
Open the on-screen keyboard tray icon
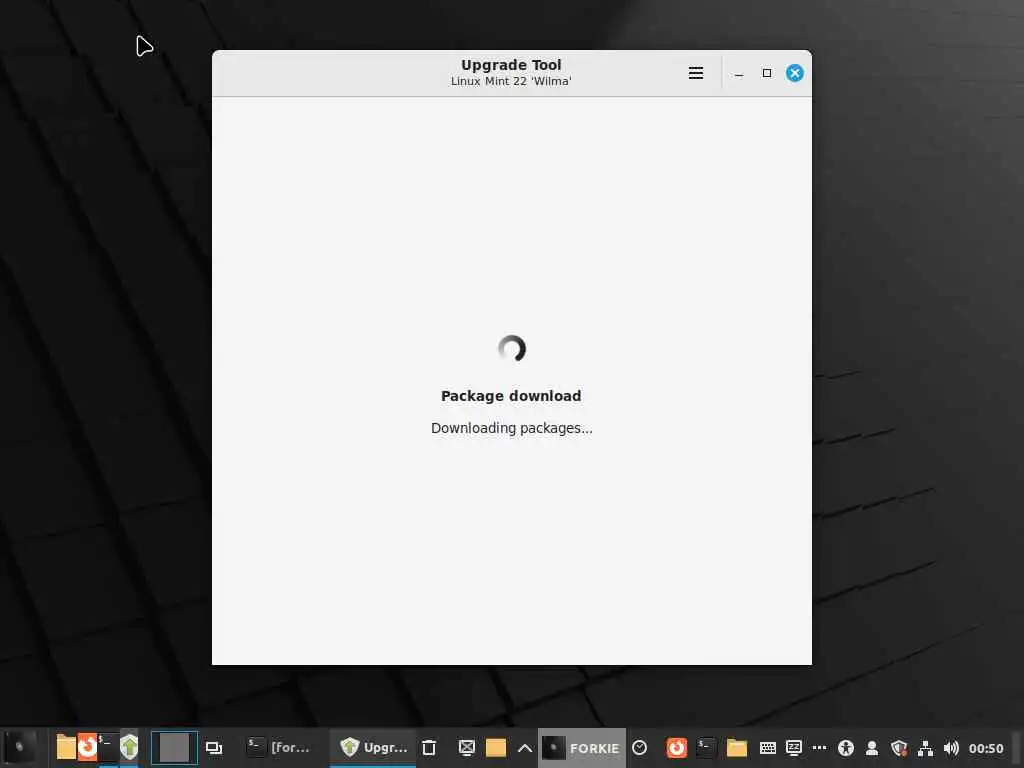point(768,748)
